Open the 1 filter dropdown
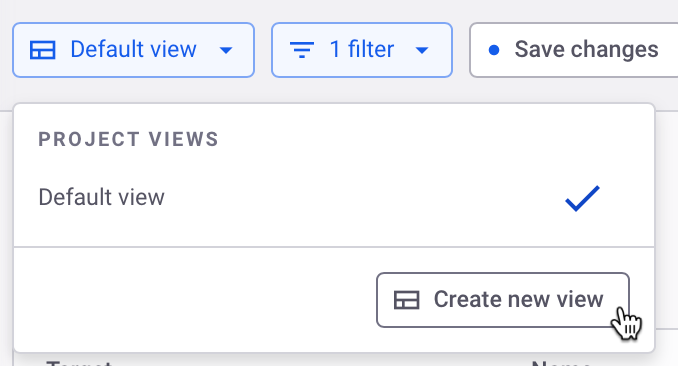678x366 pixels. (362, 50)
